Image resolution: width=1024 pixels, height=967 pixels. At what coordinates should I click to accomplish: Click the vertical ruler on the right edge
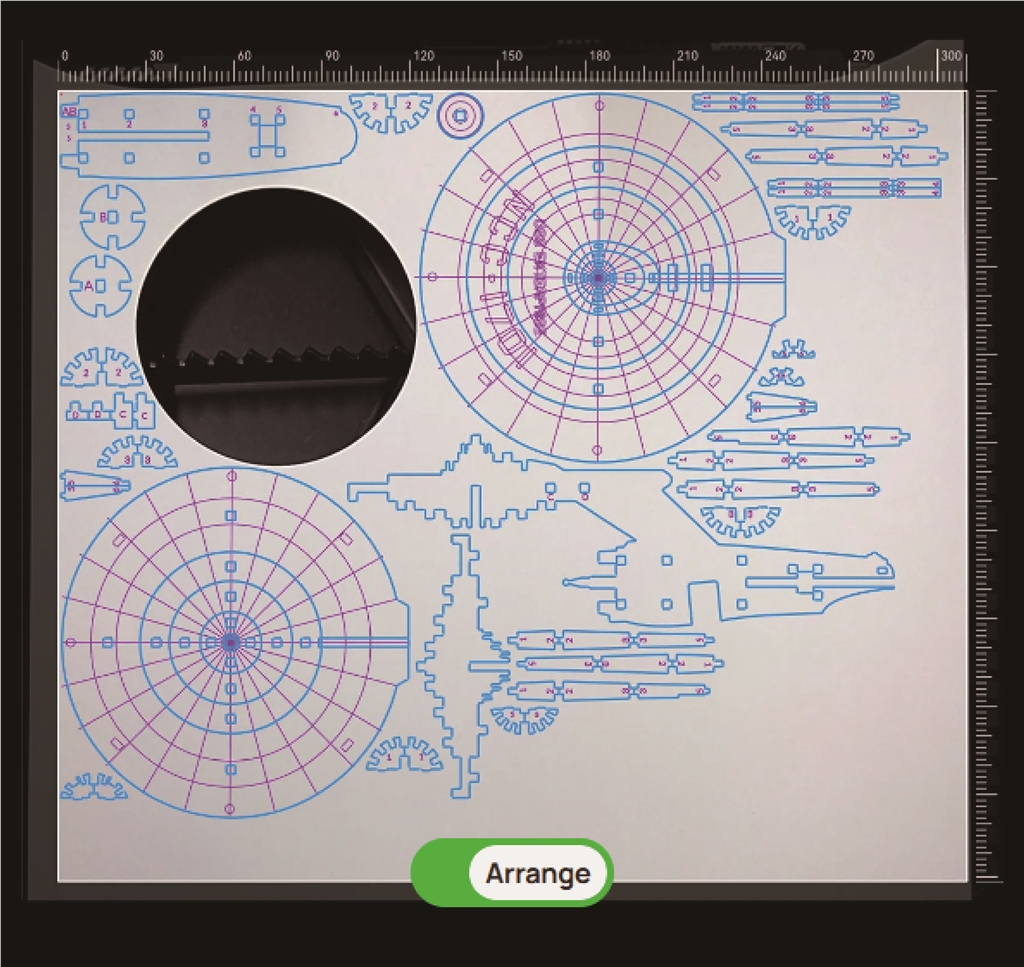pyautogui.click(x=986, y=480)
